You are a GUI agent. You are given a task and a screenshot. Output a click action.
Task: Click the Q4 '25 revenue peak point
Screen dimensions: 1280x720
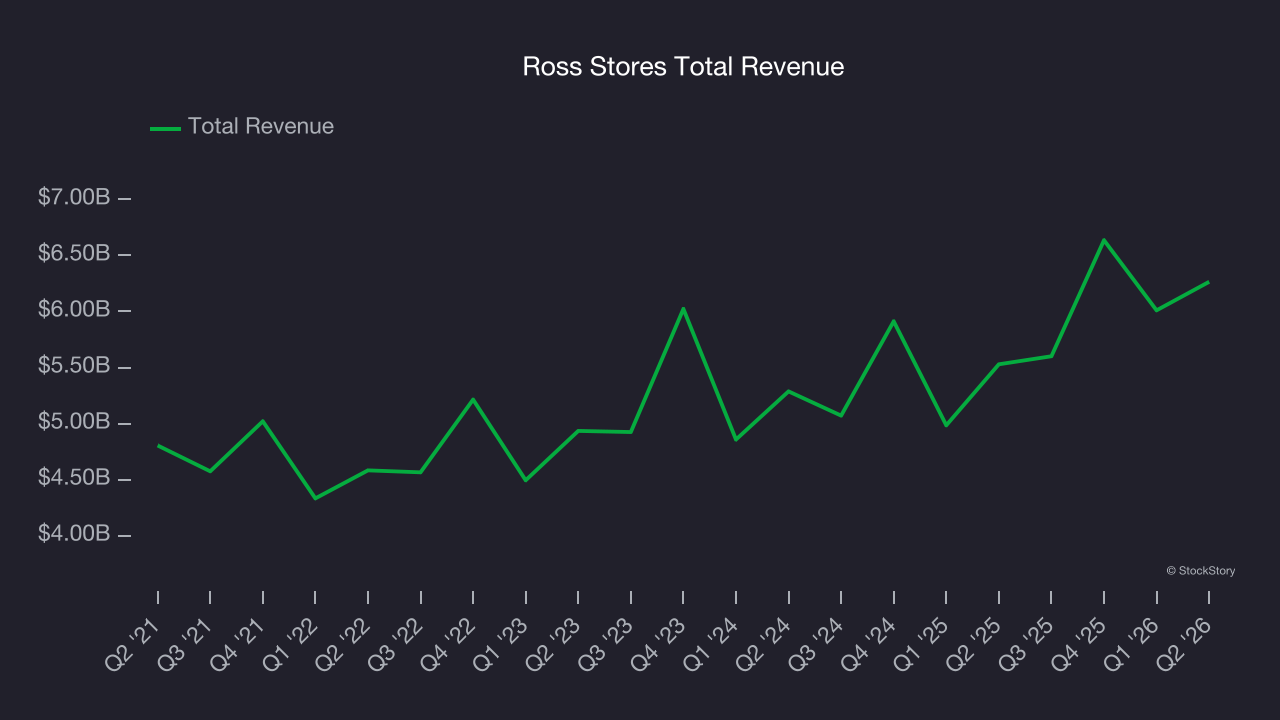point(1104,240)
